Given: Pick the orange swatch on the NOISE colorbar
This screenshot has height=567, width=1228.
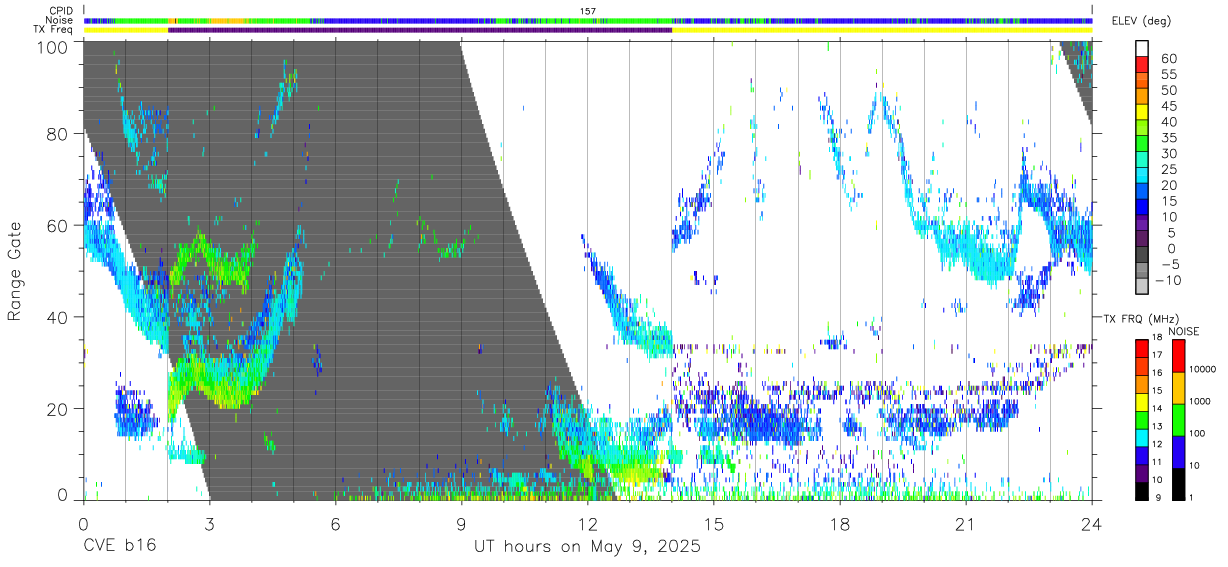Looking at the screenshot, I should click(1178, 387).
